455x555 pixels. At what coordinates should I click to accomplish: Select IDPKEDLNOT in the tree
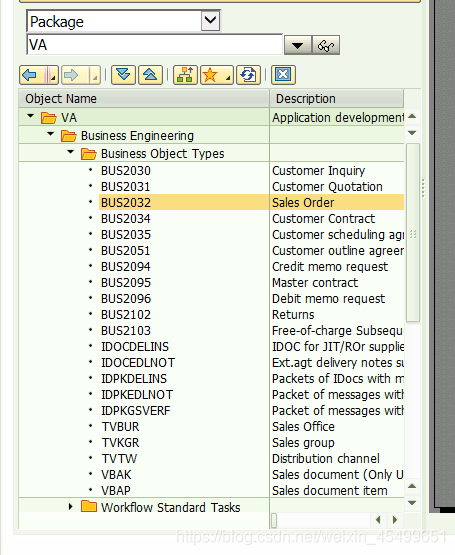(x=137, y=394)
